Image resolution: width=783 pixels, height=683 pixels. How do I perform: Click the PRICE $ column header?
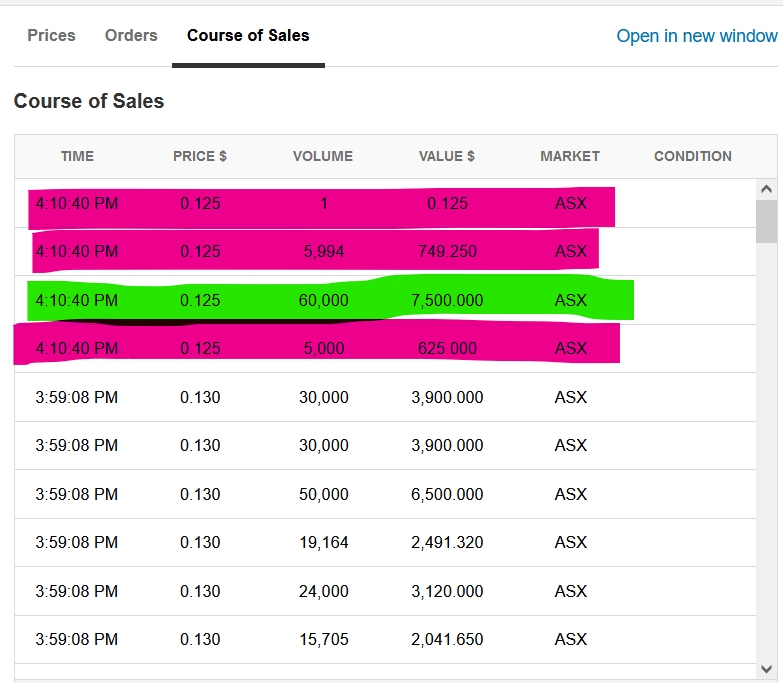(200, 156)
